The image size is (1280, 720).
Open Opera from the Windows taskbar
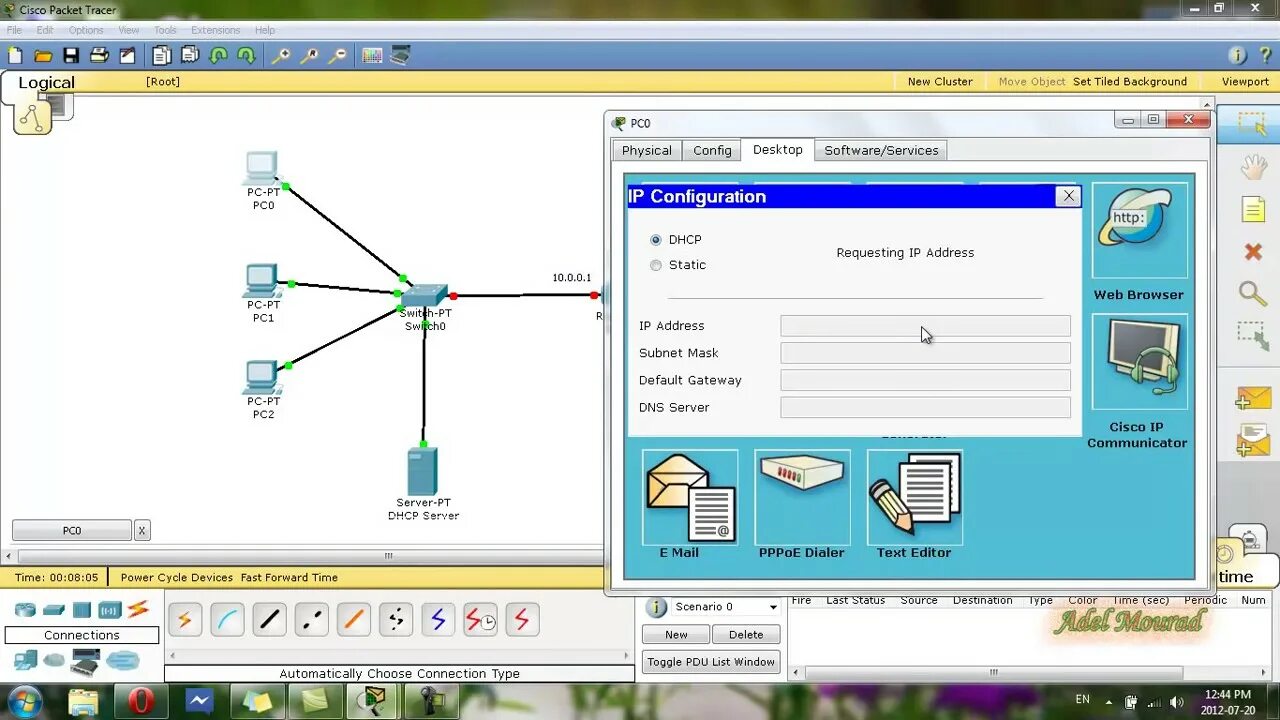[x=141, y=701]
